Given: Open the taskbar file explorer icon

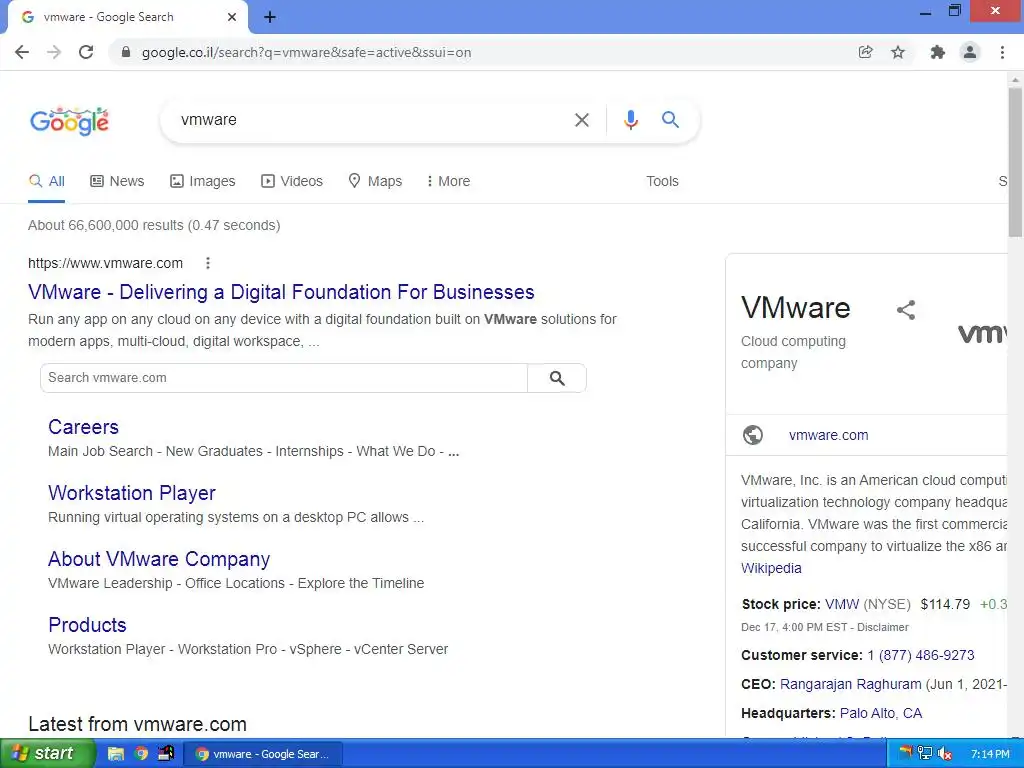Looking at the screenshot, I should (116, 754).
